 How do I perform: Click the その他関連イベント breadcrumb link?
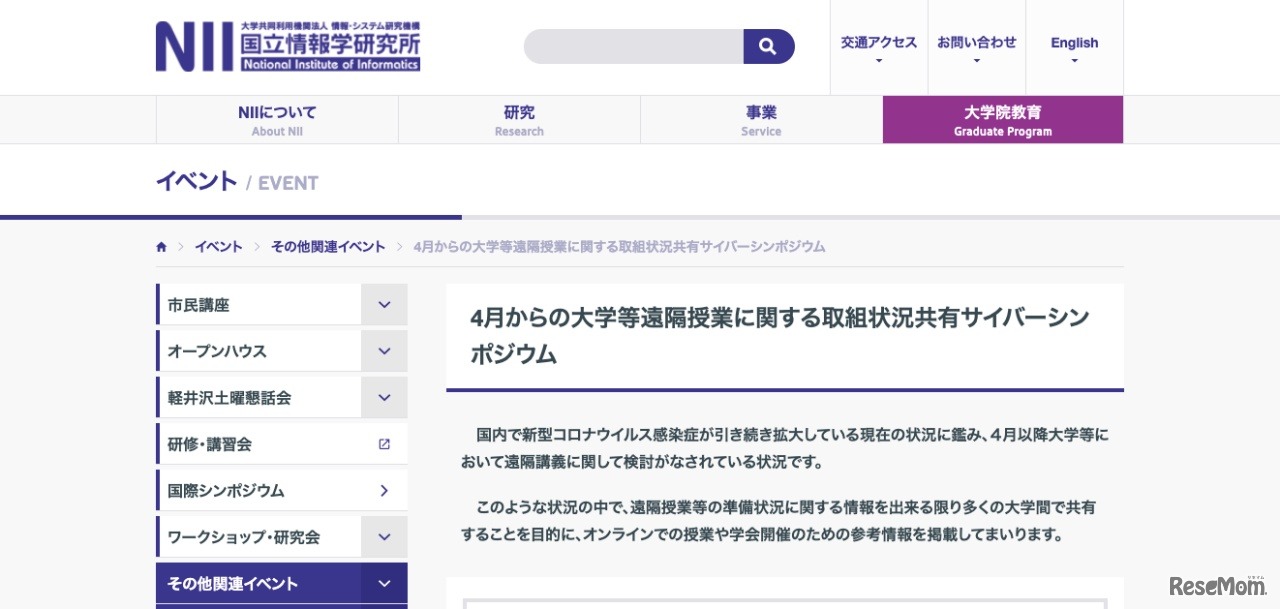point(328,246)
